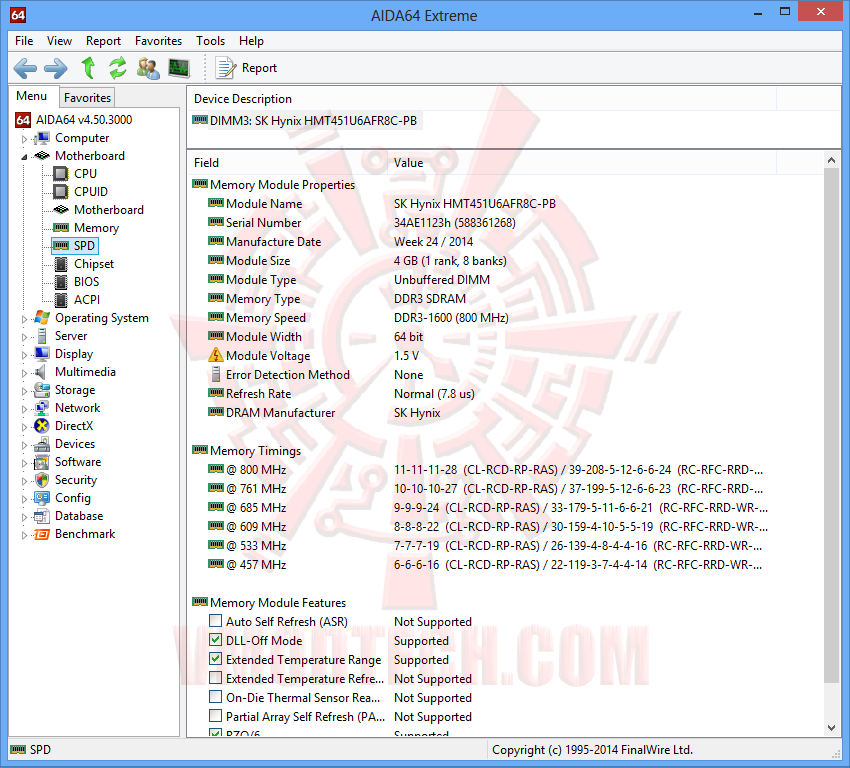Toggle On-Die Thermal Sensor Readout checkbox
Viewport: 850px width, 768px height.
215,696
